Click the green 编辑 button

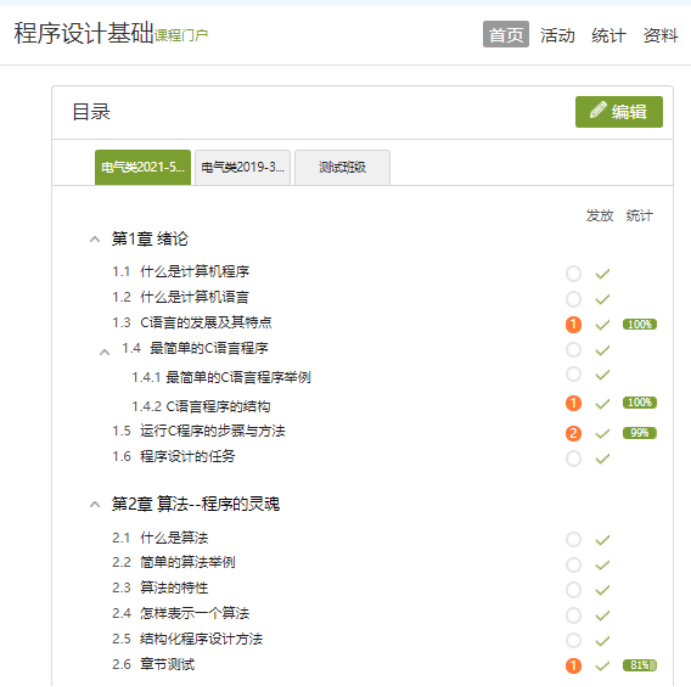pos(618,112)
